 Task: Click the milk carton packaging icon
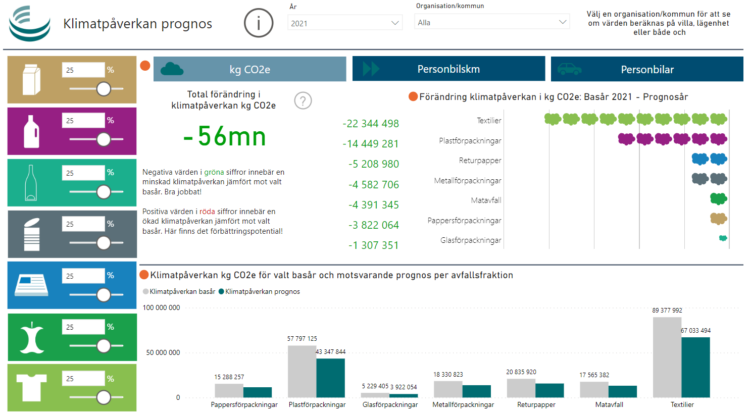point(32,79)
